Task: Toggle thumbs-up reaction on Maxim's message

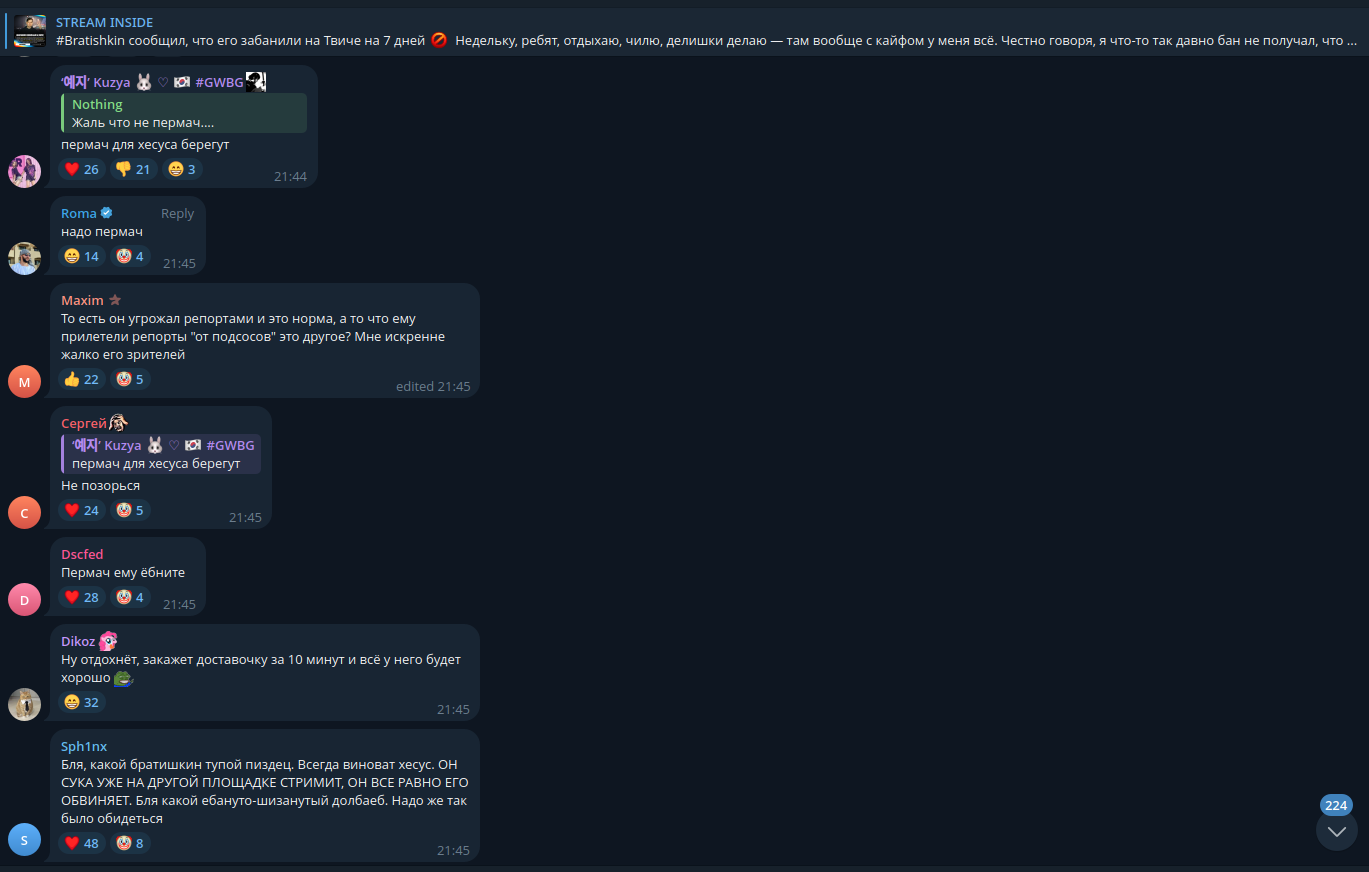Action: click(x=81, y=379)
